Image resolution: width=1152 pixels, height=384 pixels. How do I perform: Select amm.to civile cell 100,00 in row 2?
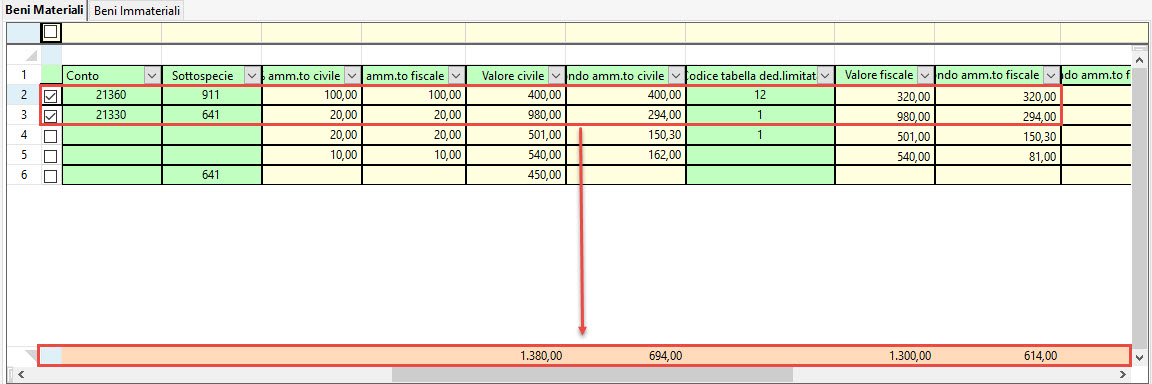[312, 95]
